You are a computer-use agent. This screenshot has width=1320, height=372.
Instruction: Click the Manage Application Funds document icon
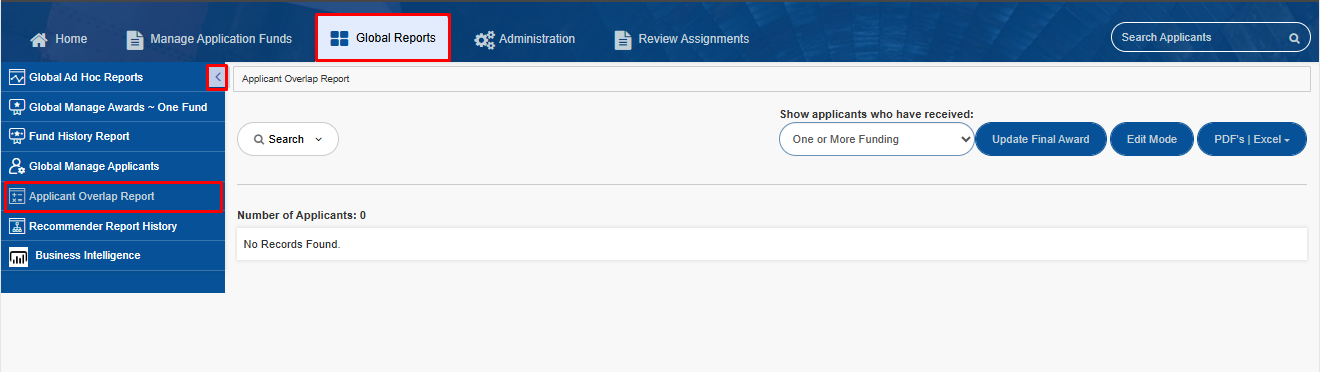click(134, 39)
